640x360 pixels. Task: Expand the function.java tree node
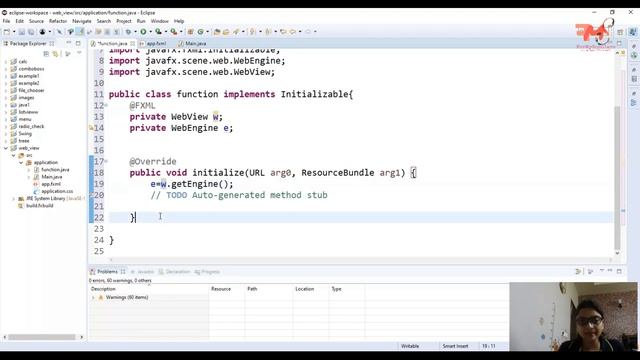point(29,170)
